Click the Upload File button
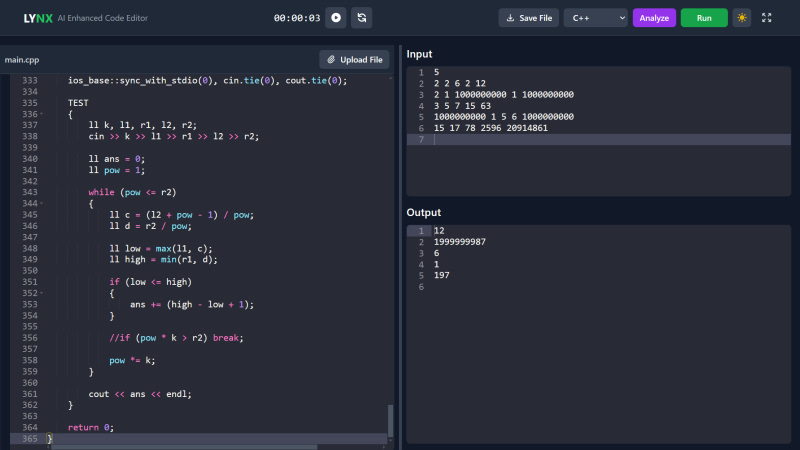800x450 pixels. coord(355,60)
